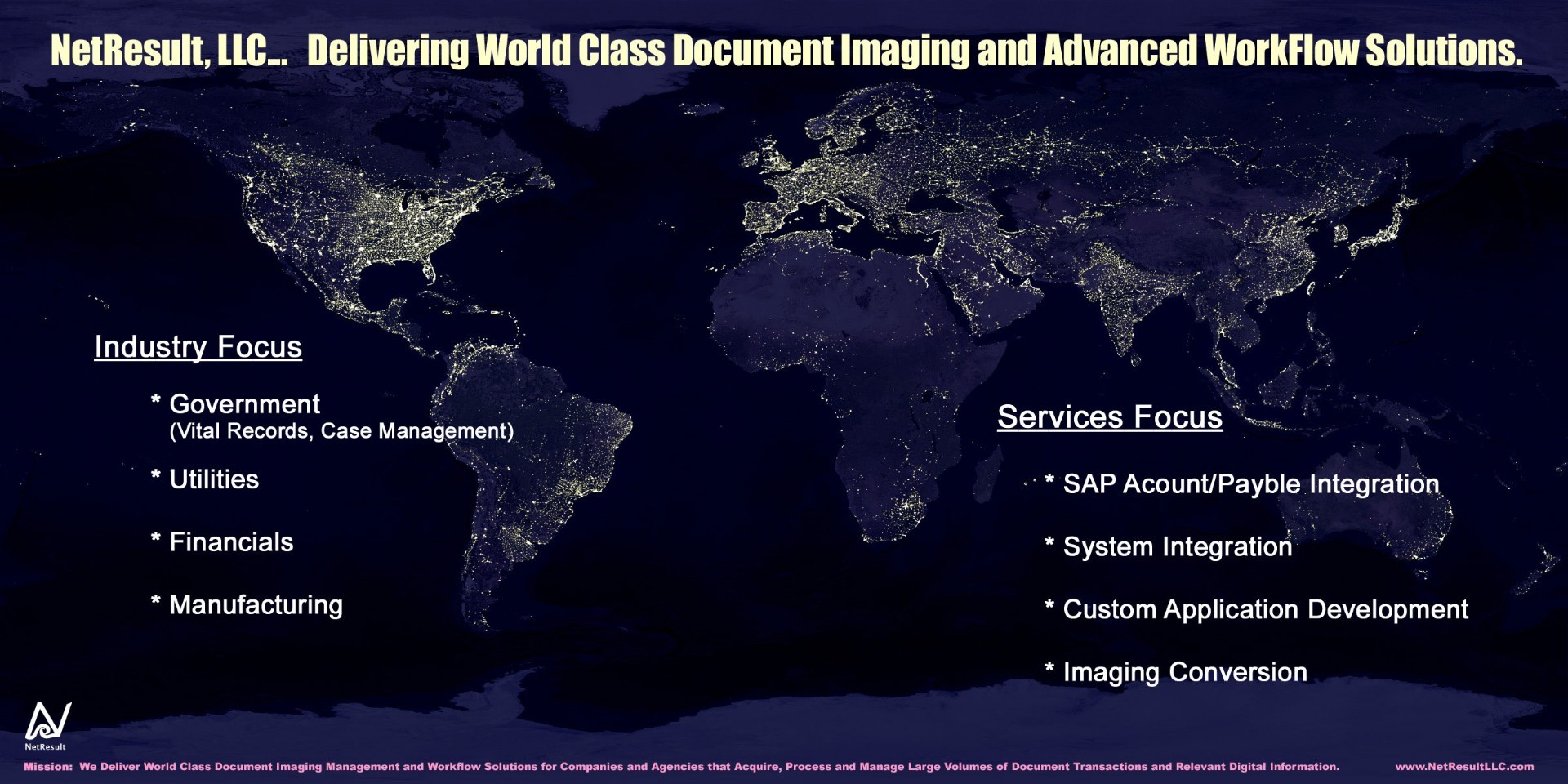Click Custom Application Development item
The width and height of the screenshot is (1568, 784).
pos(1266,610)
